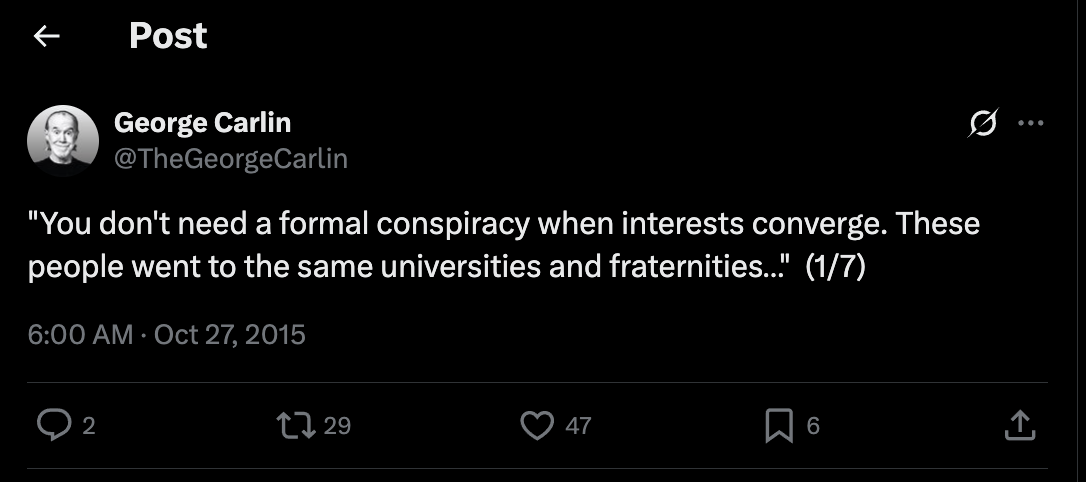
Task: Click the 6:00 AM time text
Action: (x=80, y=333)
